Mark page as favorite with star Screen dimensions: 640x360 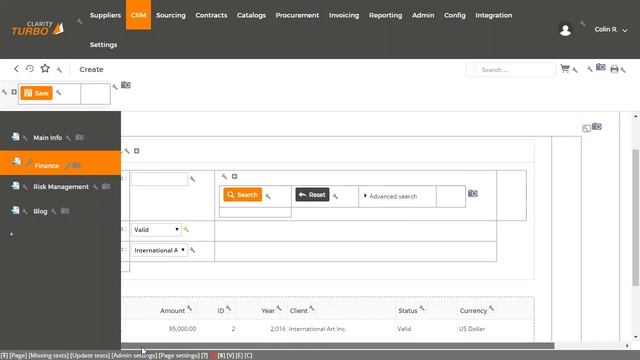click(45, 68)
